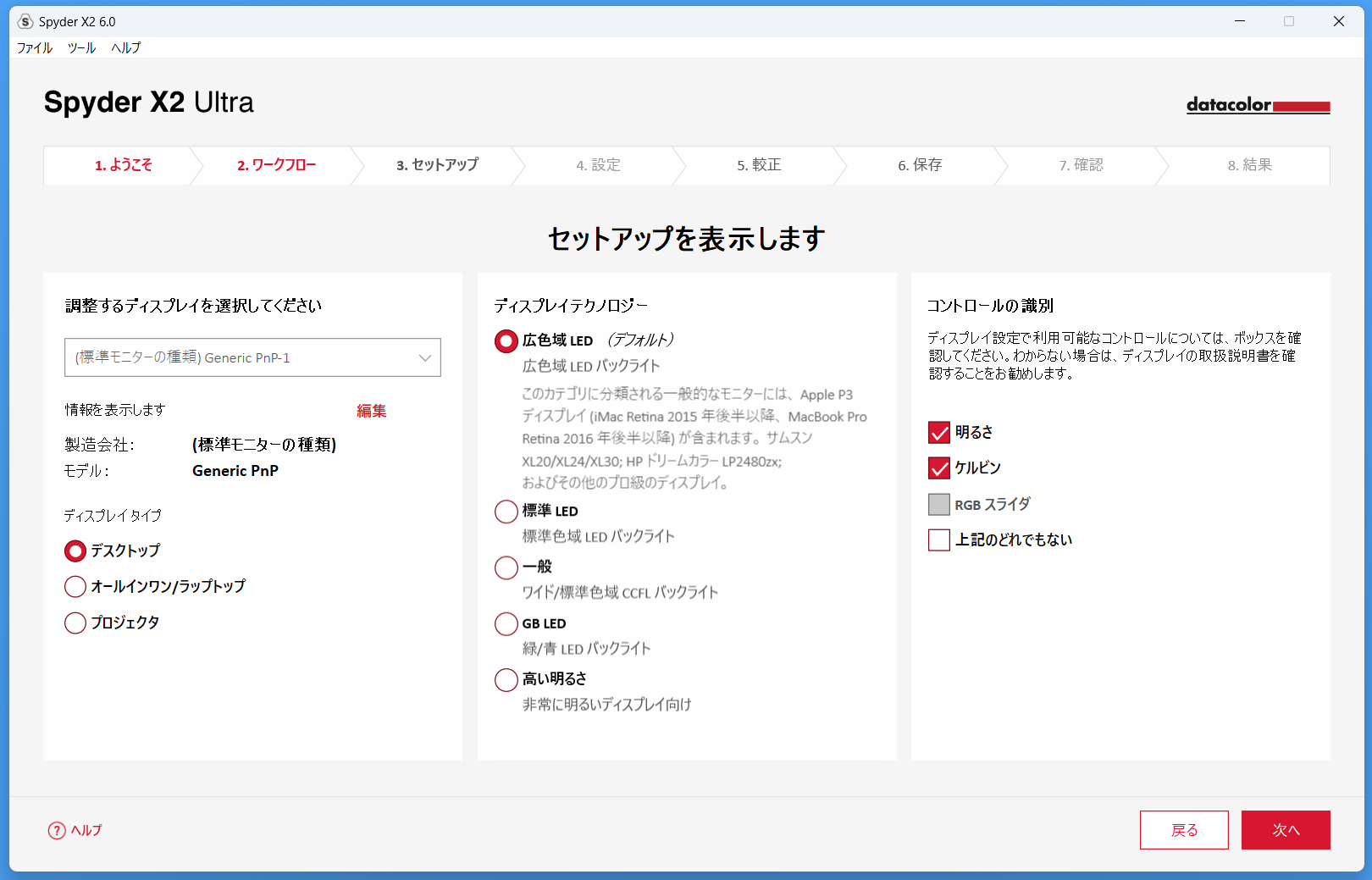Go to step 3. セットアップ
The image size is (1372, 880).
(437, 165)
